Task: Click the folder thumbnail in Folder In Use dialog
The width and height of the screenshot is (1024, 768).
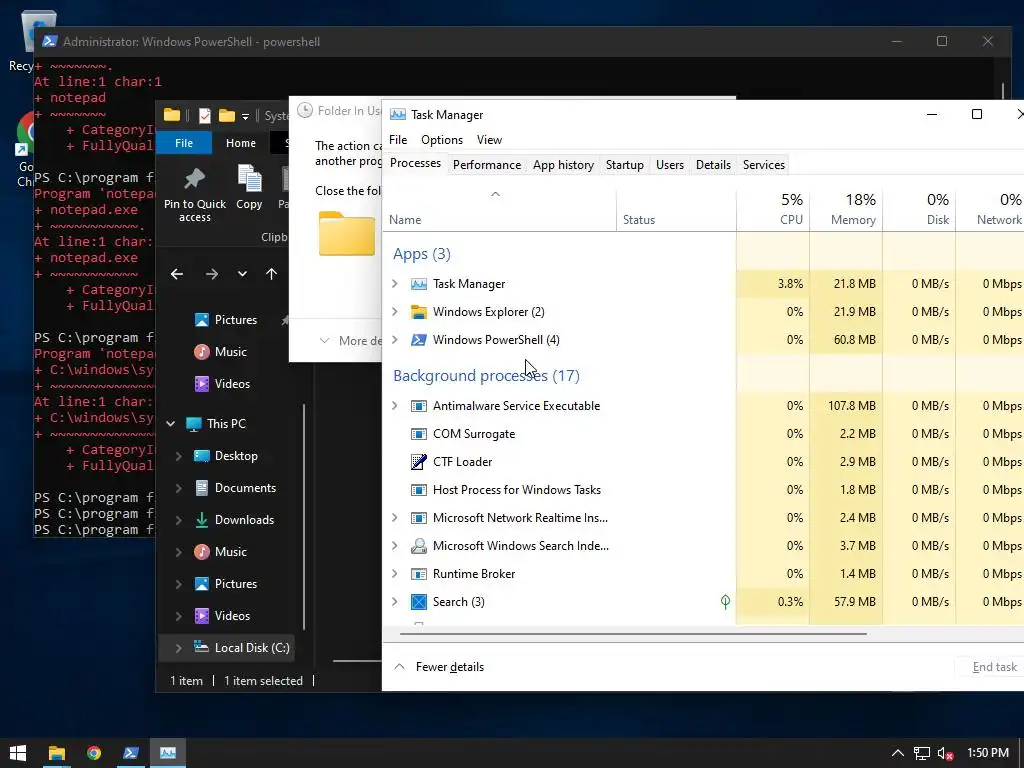Action: tap(347, 233)
